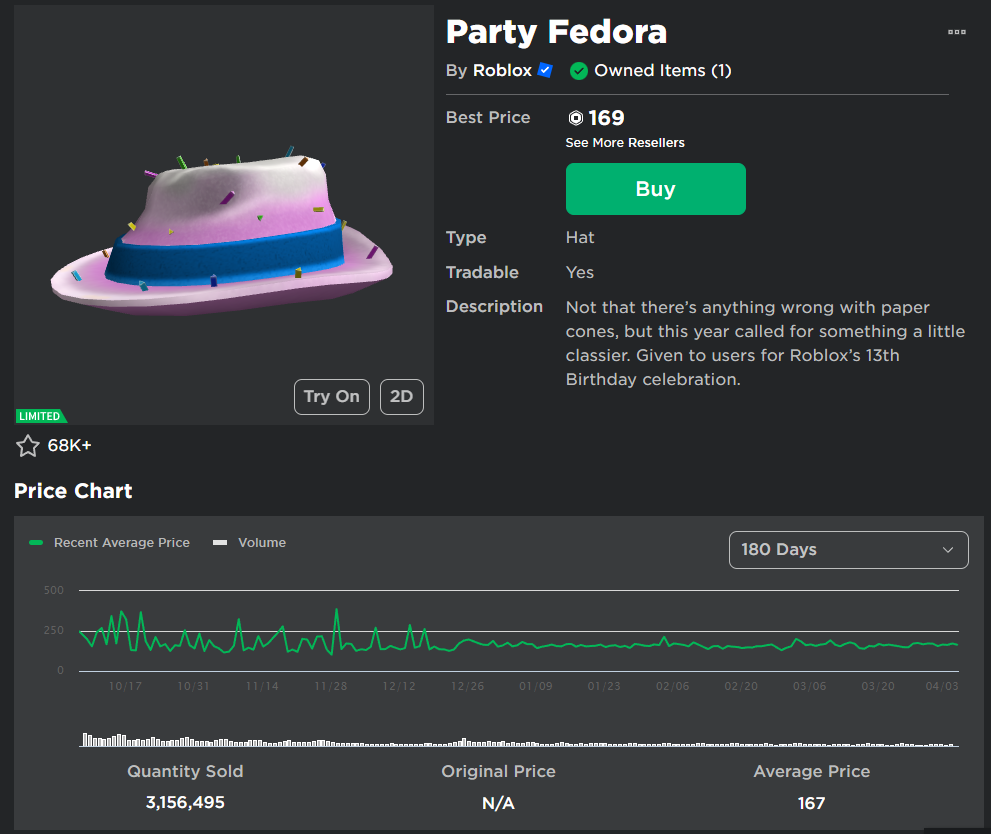Click the Price Chart heading
The image size is (991, 834).
pyautogui.click(x=73, y=491)
